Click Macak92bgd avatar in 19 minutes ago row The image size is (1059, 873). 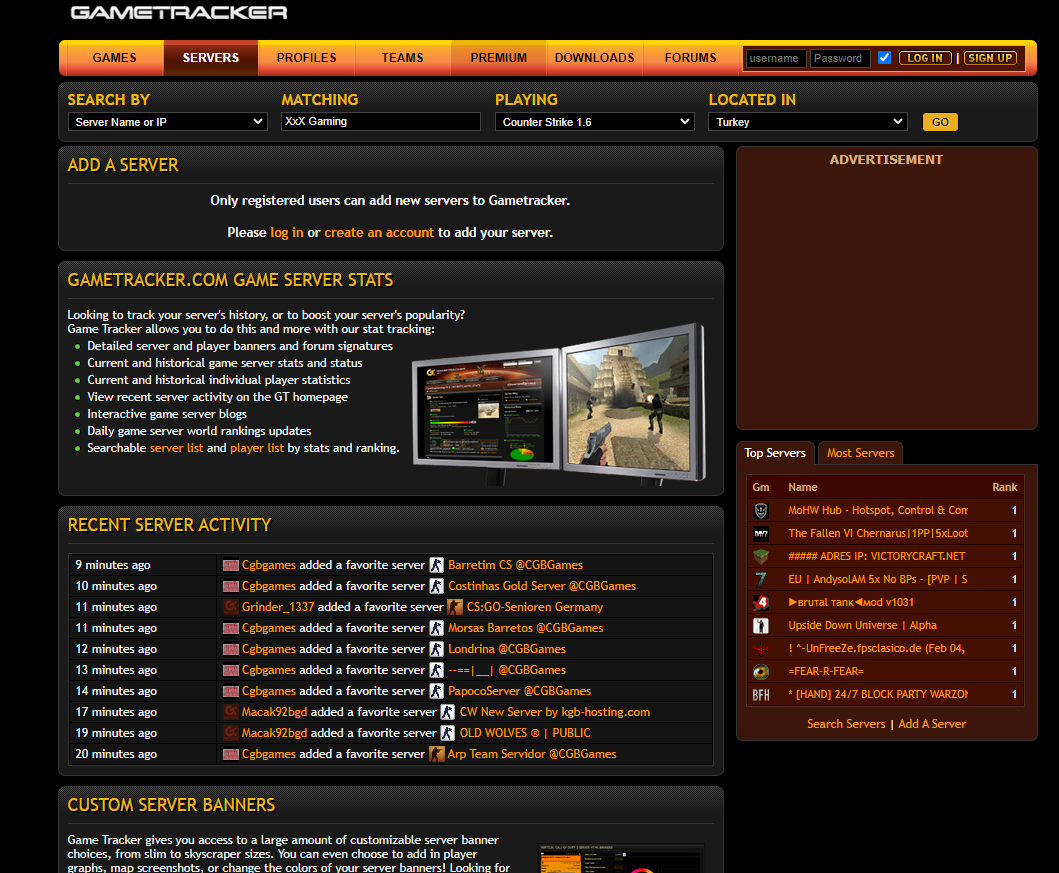tap(231, 733)
